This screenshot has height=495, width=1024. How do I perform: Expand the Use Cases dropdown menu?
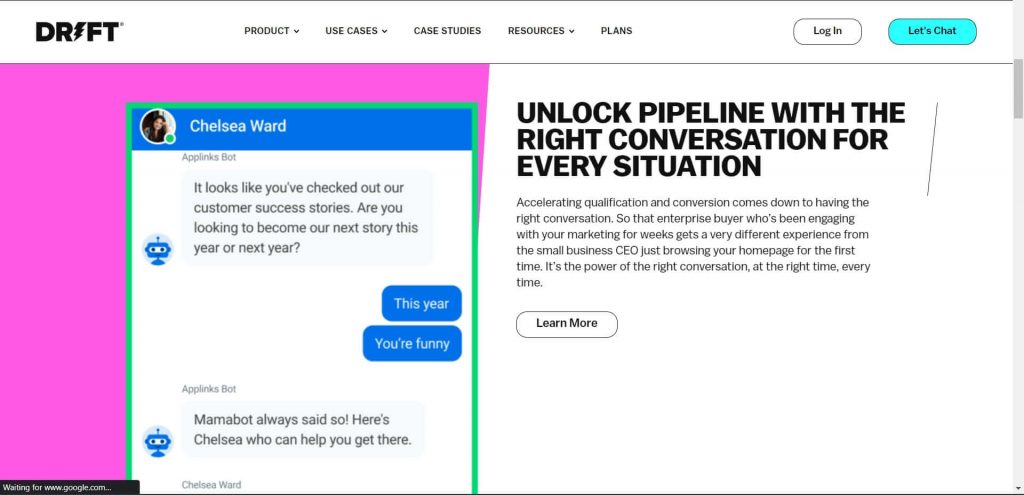pyautogui.click(x=356, y=31)
